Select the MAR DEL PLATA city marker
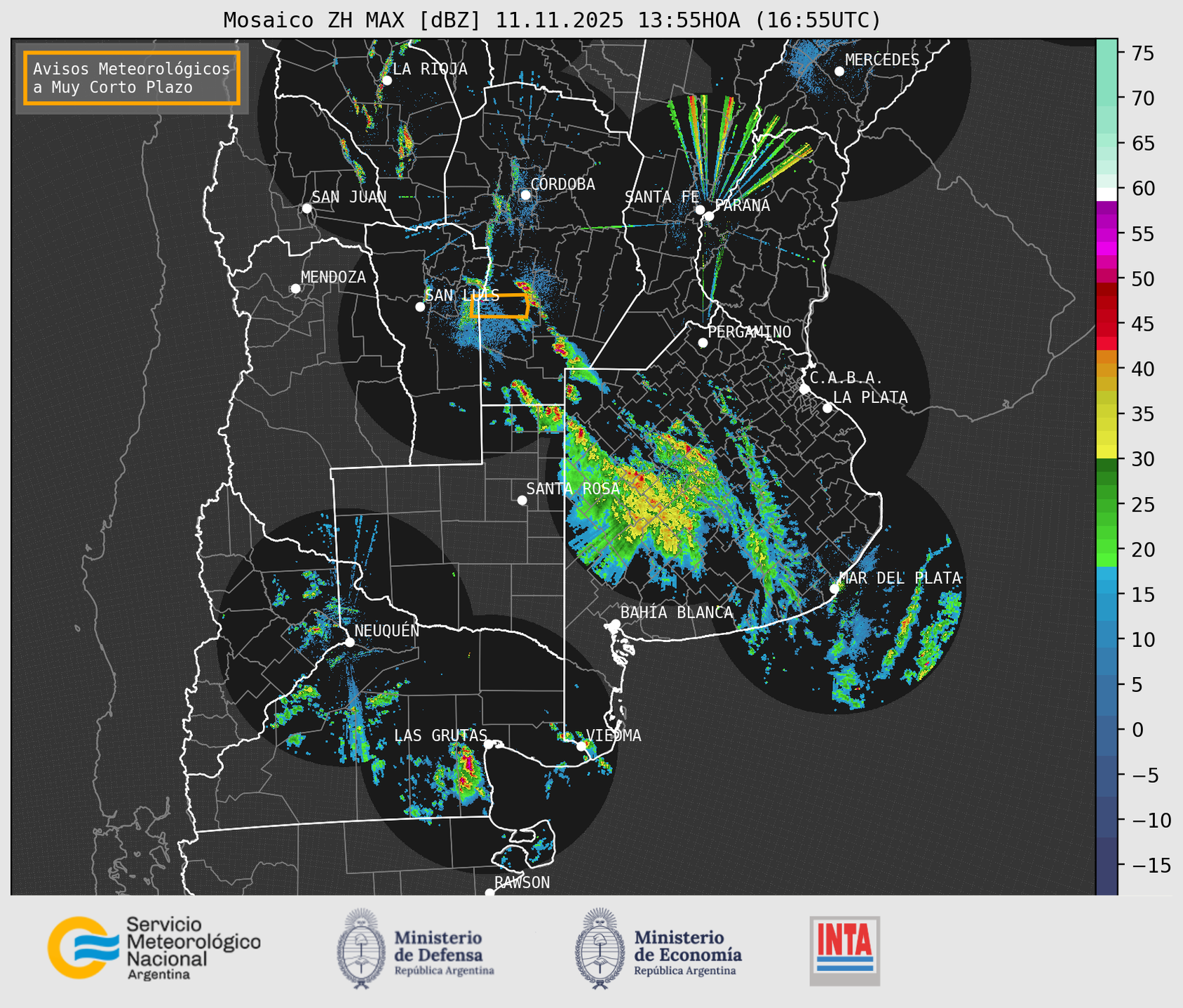 [834, 589]
